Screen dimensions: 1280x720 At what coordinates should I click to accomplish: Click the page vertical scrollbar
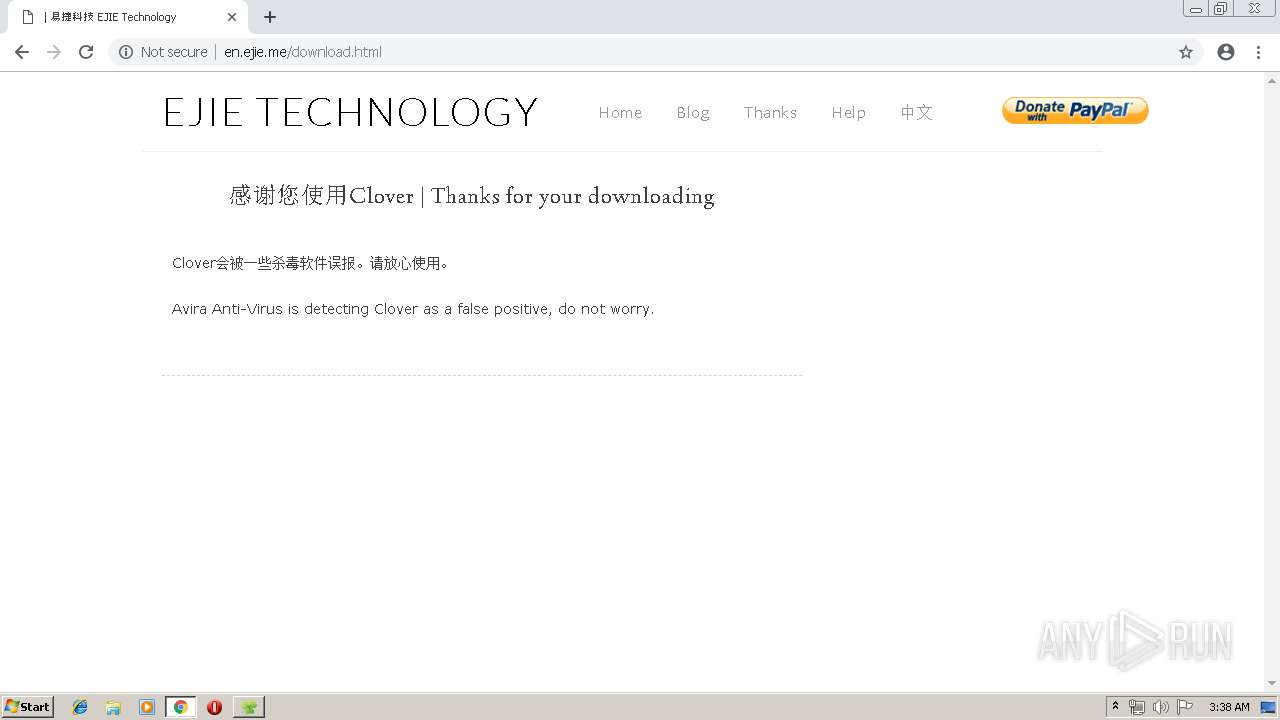pos(1272,381)
